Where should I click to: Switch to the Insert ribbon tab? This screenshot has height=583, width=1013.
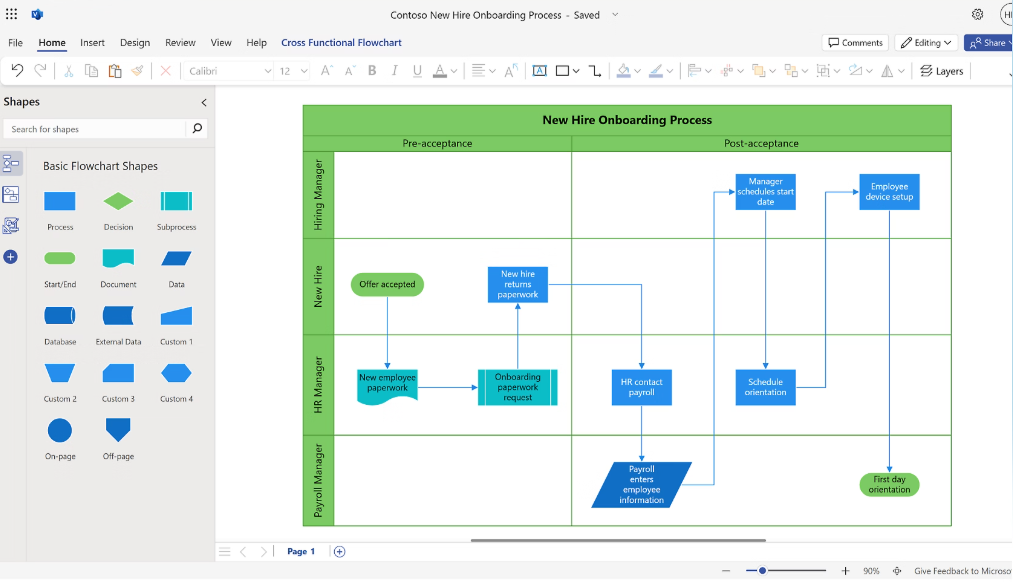92,42
